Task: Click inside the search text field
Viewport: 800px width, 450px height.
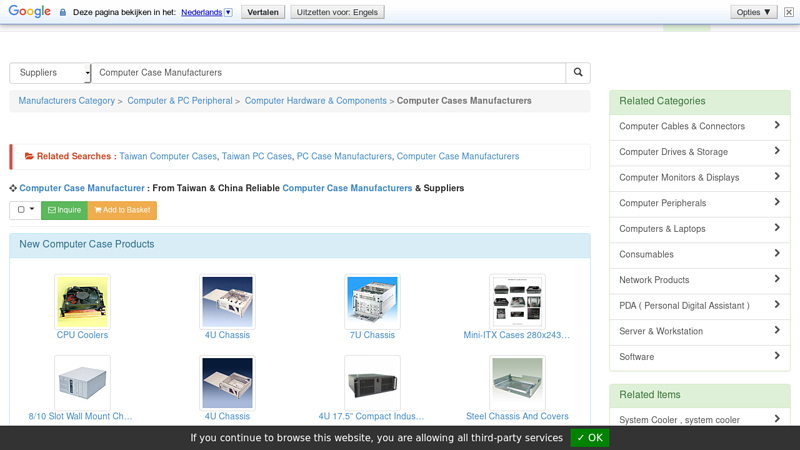Action: point(328,72)
